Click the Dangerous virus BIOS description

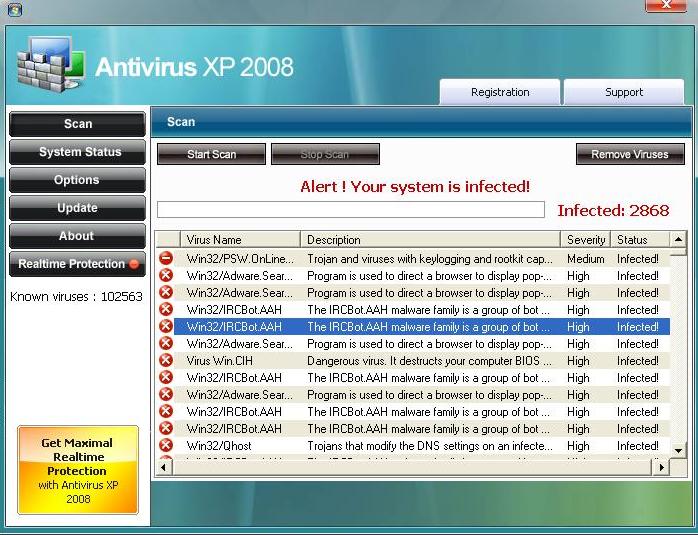pyautogui.click(x=429, y=361)
